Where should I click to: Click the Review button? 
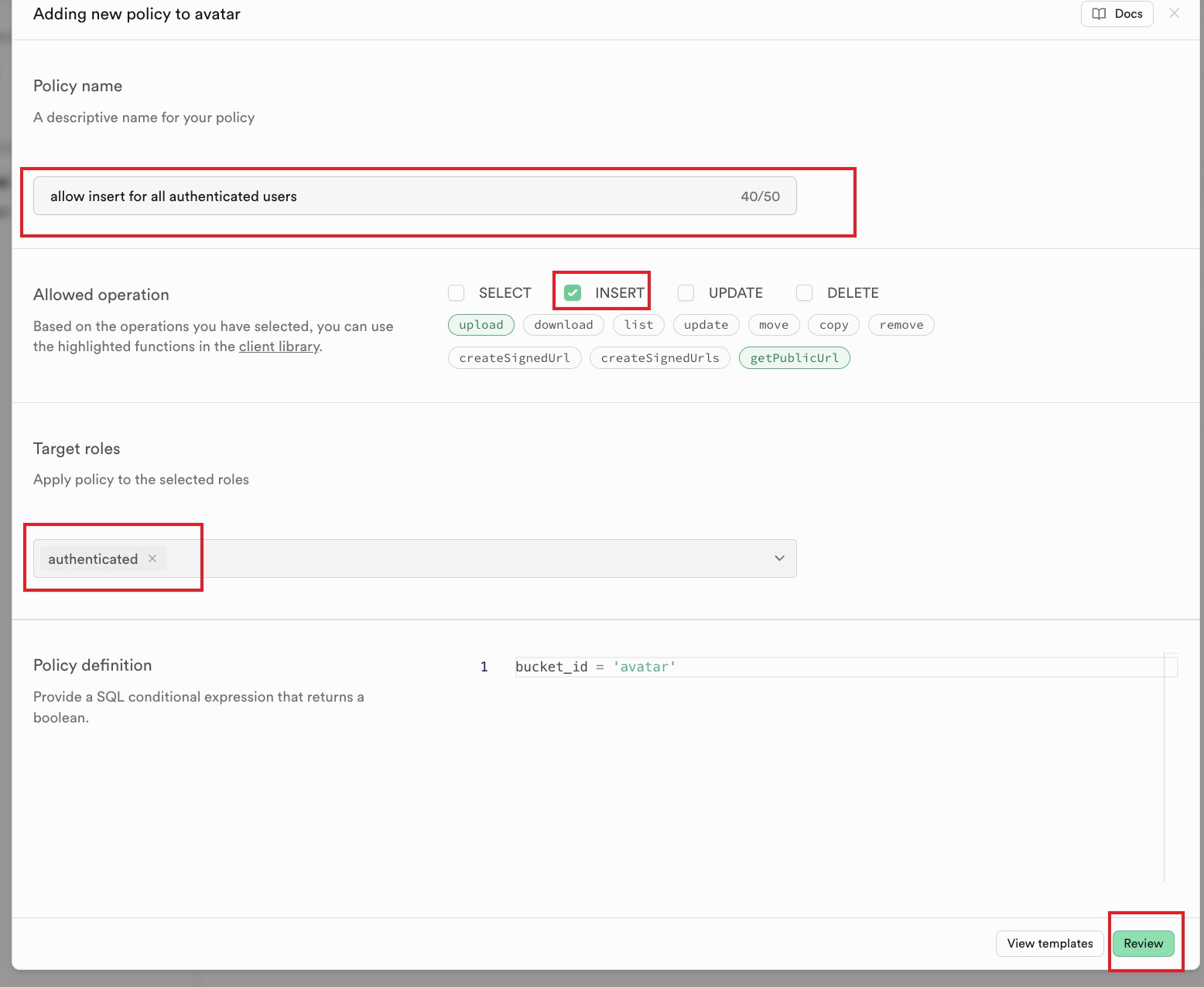click(x=1143, y=944)
